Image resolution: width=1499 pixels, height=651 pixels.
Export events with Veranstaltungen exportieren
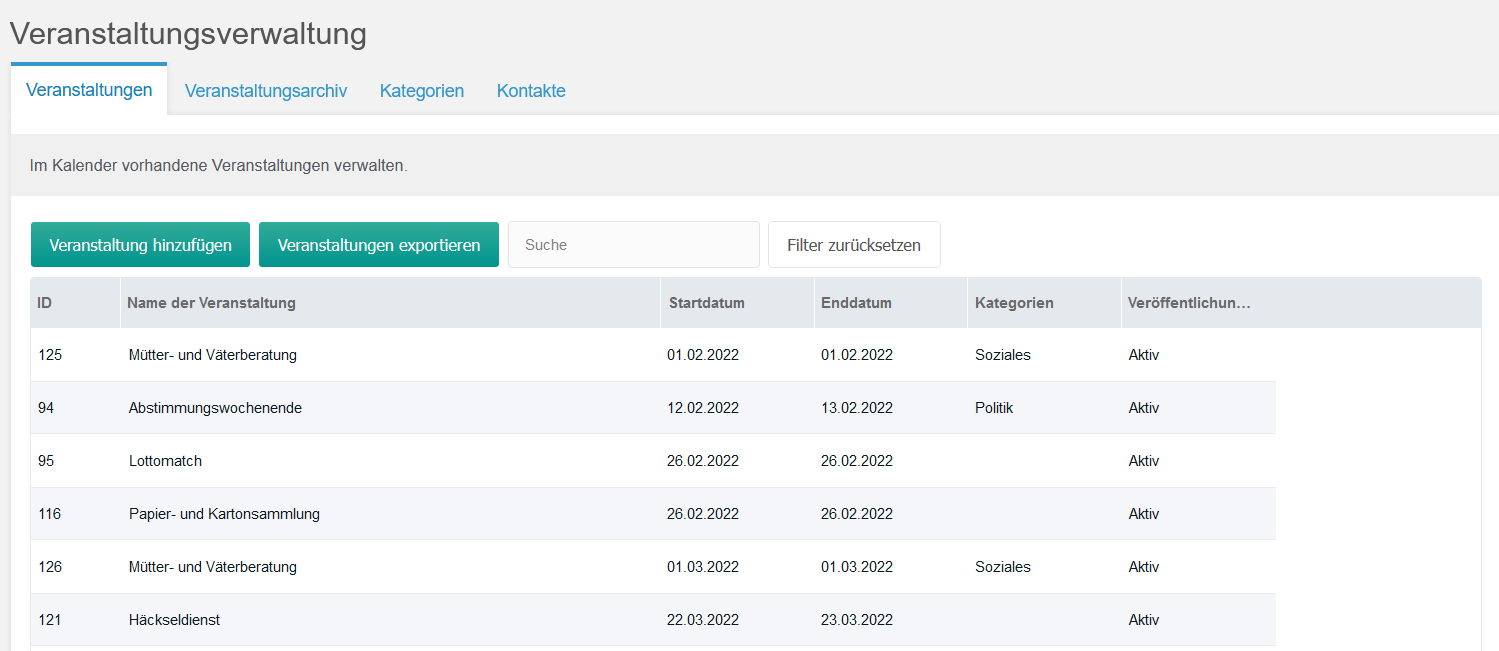[x=378, y=244]
